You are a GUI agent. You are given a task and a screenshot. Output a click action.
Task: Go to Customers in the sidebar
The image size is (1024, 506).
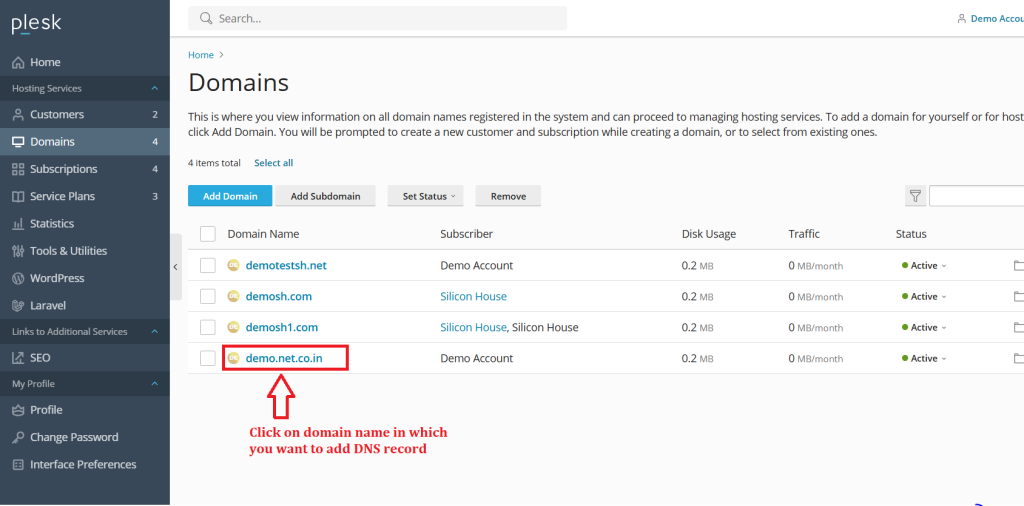pos(85,115)
